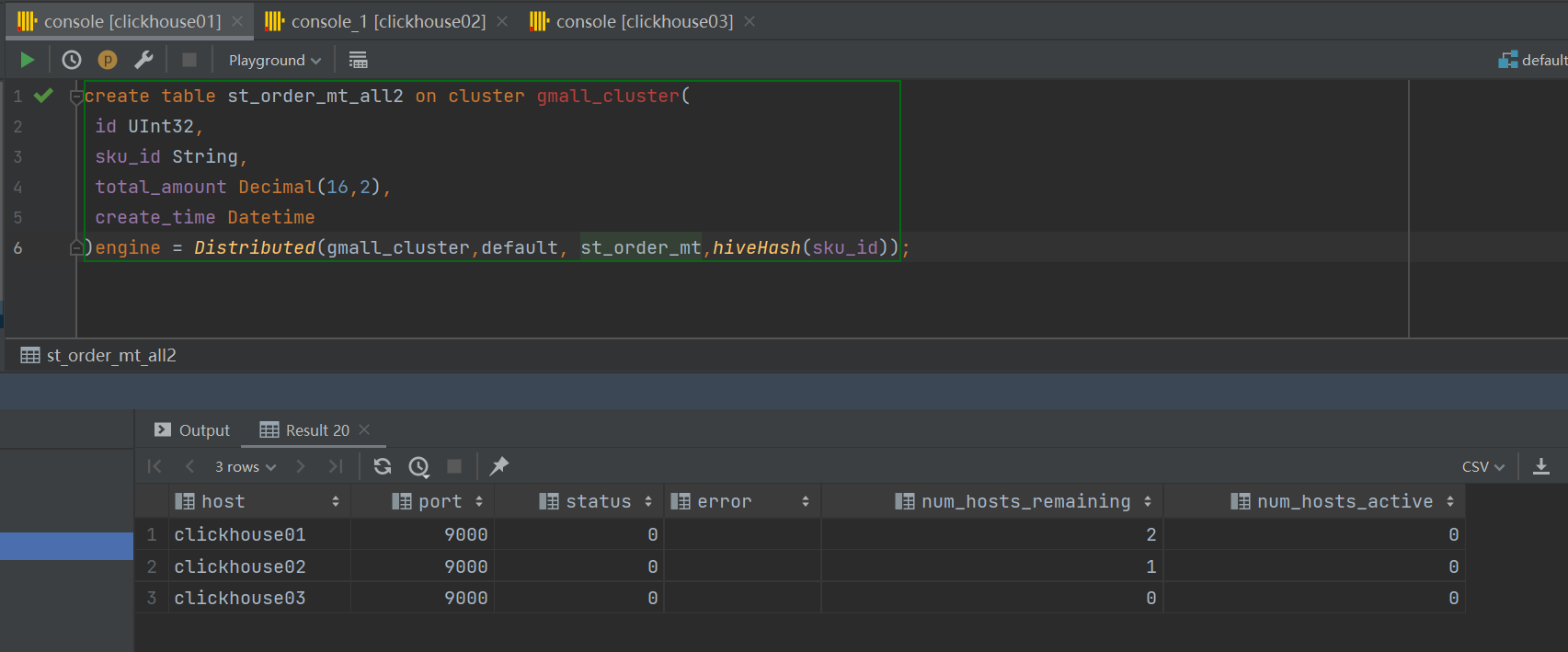
Task: Click the In-Editor Results icon
Action: 358,60
